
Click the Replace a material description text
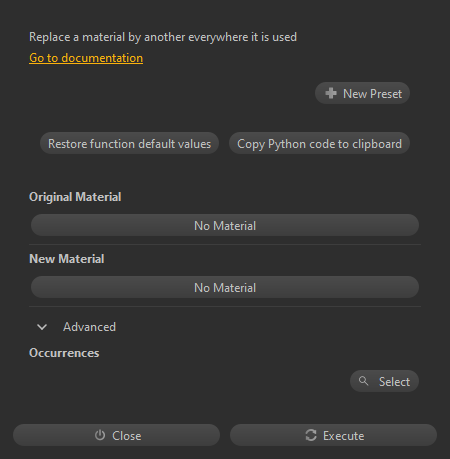[163, 37]
